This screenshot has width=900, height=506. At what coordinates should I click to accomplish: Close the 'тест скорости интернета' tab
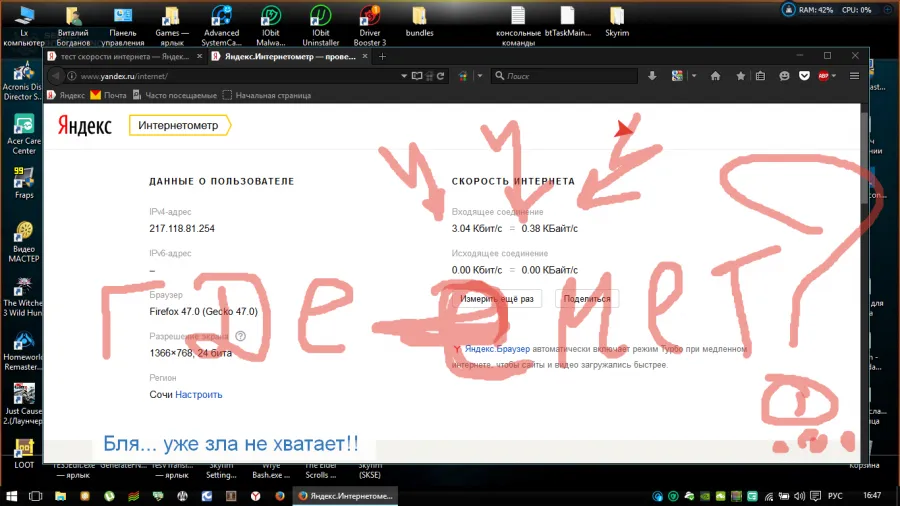[x=199, y=56]
